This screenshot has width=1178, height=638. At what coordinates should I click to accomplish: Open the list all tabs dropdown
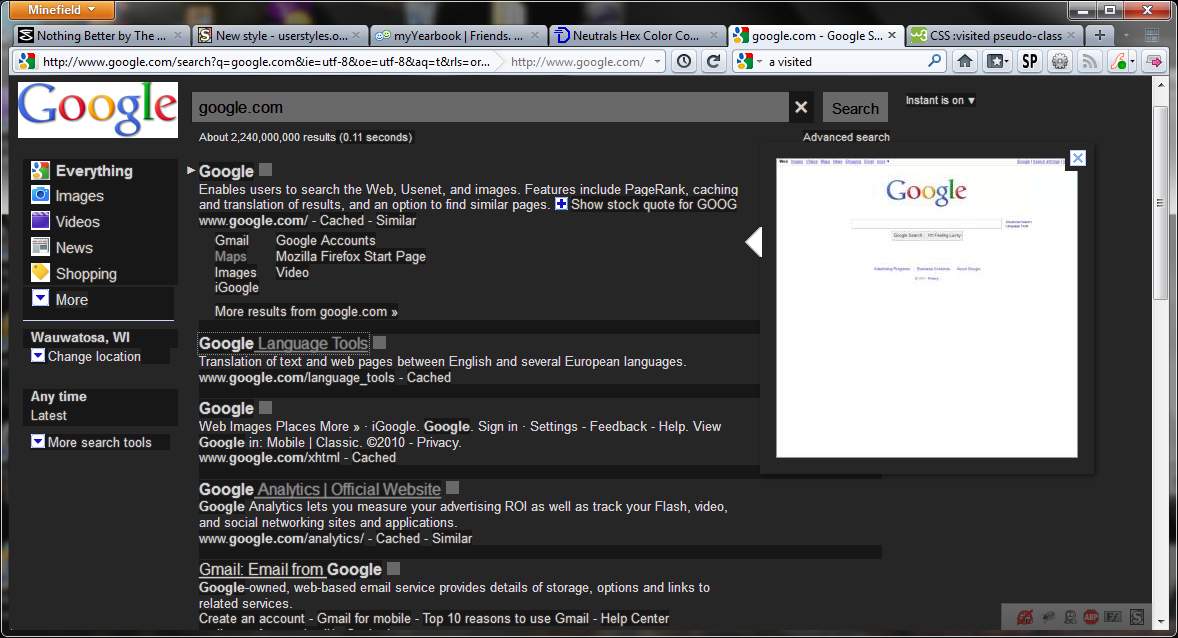point(1125,35)
